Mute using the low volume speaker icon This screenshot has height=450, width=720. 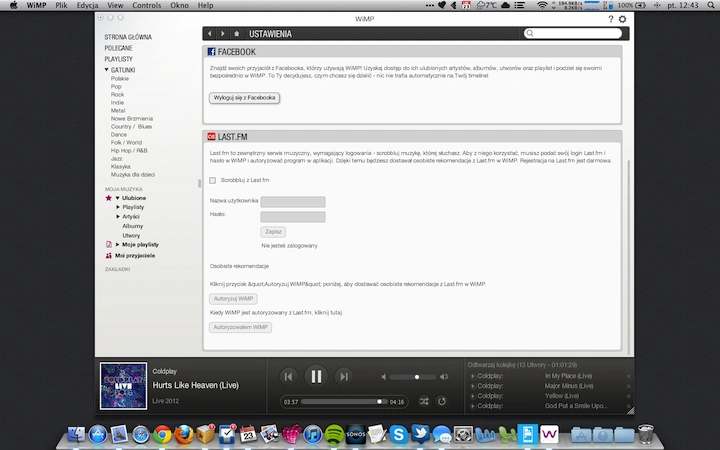click(383, 377)
